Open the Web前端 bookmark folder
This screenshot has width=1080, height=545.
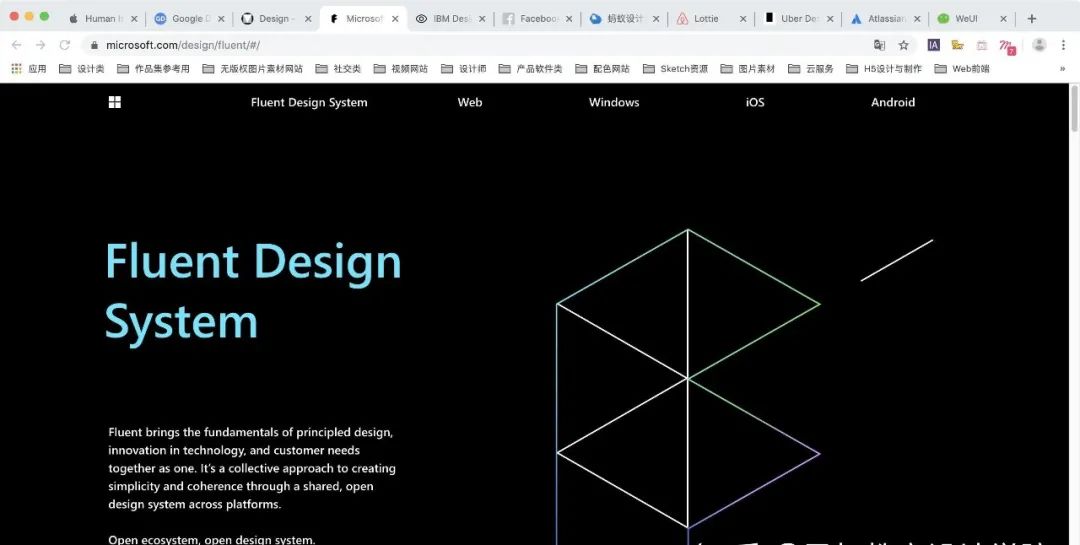click(962, 69)
